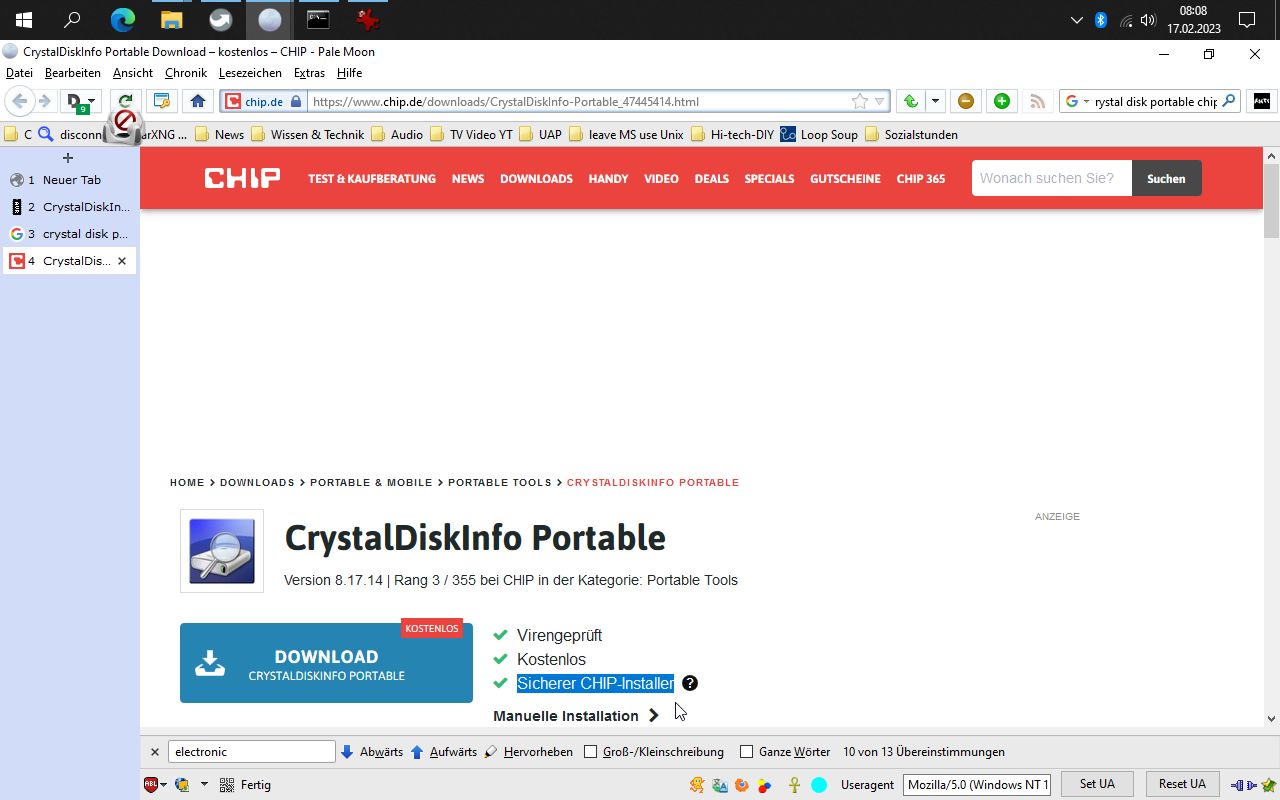Open Microsoft Edge from taskbar

123,19
